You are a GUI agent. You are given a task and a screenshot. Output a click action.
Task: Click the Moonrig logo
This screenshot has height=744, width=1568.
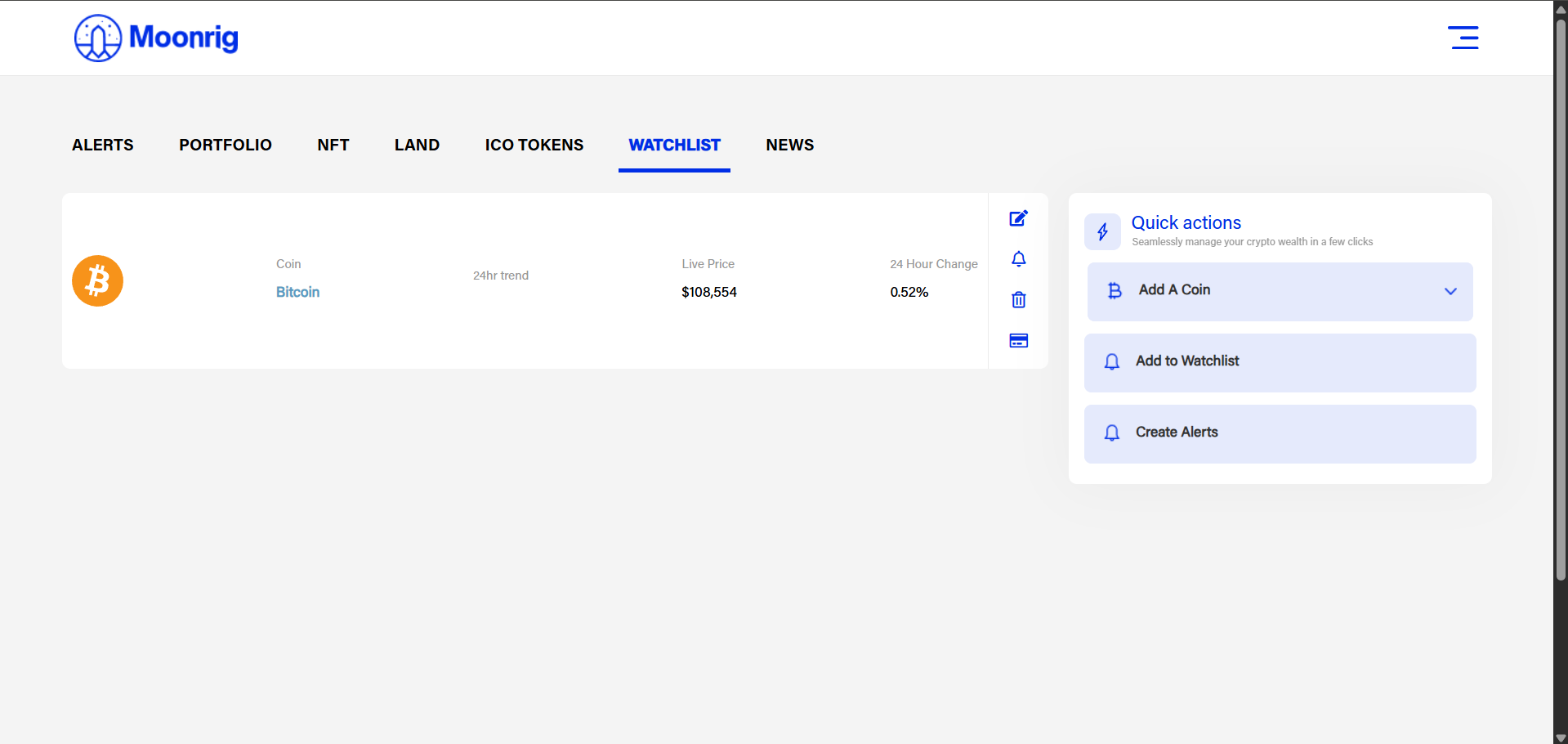click(156, 38)
